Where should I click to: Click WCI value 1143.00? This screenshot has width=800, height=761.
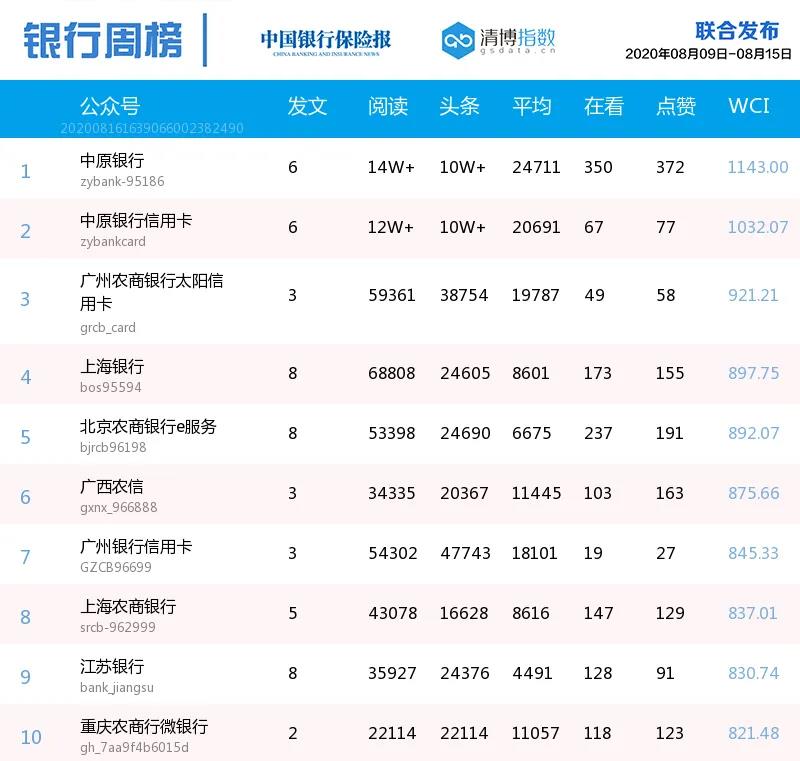(757, 167)
